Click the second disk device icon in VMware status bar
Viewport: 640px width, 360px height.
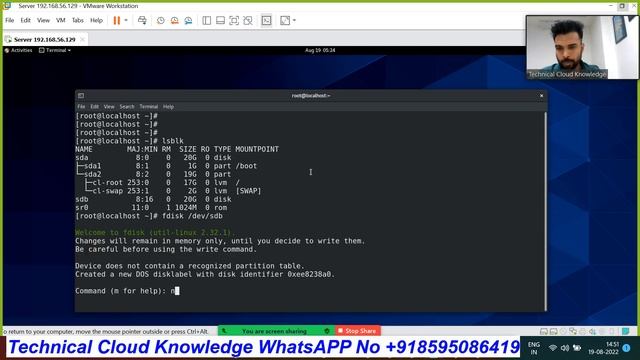pos(553,331)
